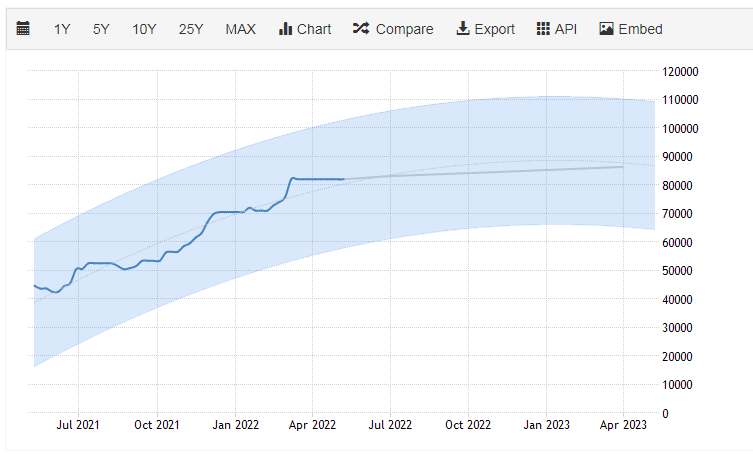Click the Jan 2023 x-axis label
This screenshot has width=753, height=455.
click(x=546, y=425)
